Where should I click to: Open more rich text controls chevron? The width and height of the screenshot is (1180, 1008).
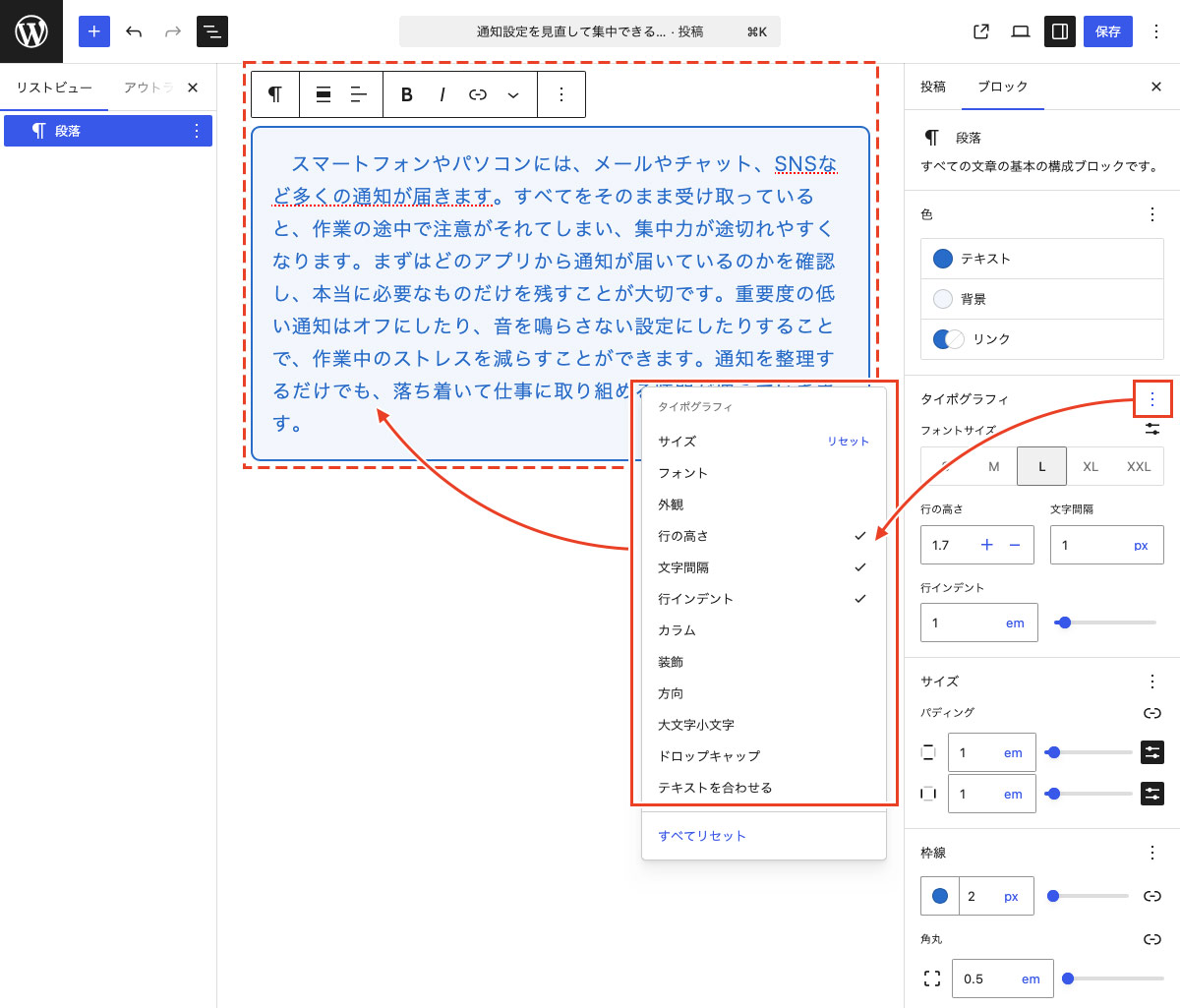click(513, 94)
